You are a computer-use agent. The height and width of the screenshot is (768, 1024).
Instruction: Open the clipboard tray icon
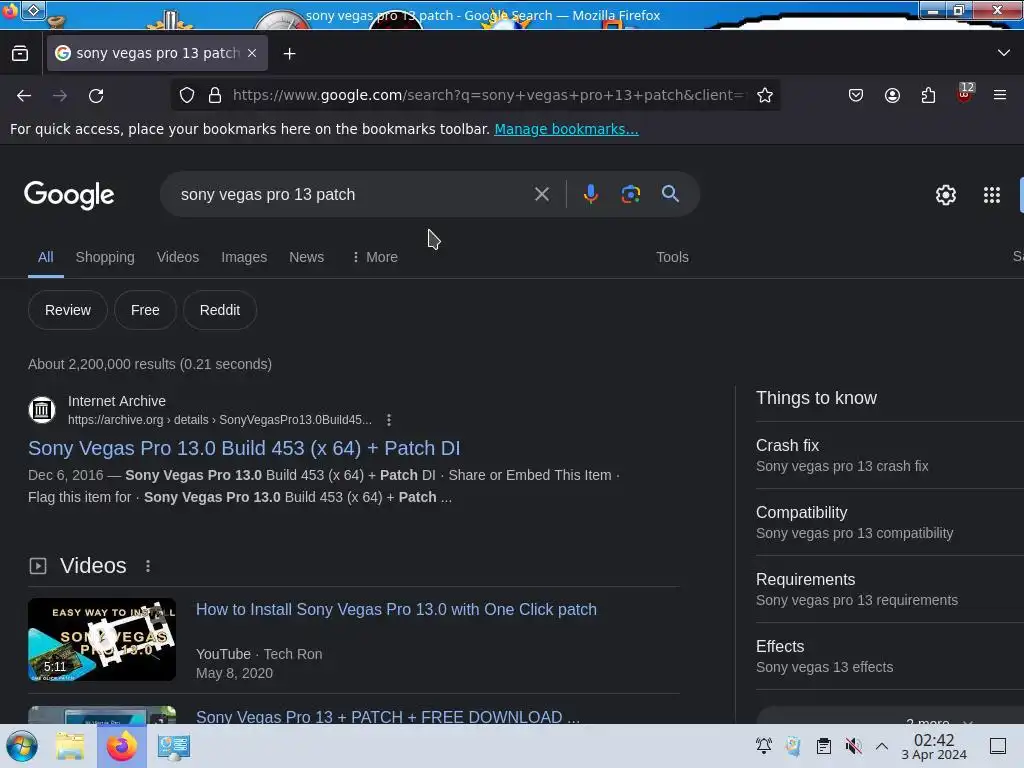(824, 746)
